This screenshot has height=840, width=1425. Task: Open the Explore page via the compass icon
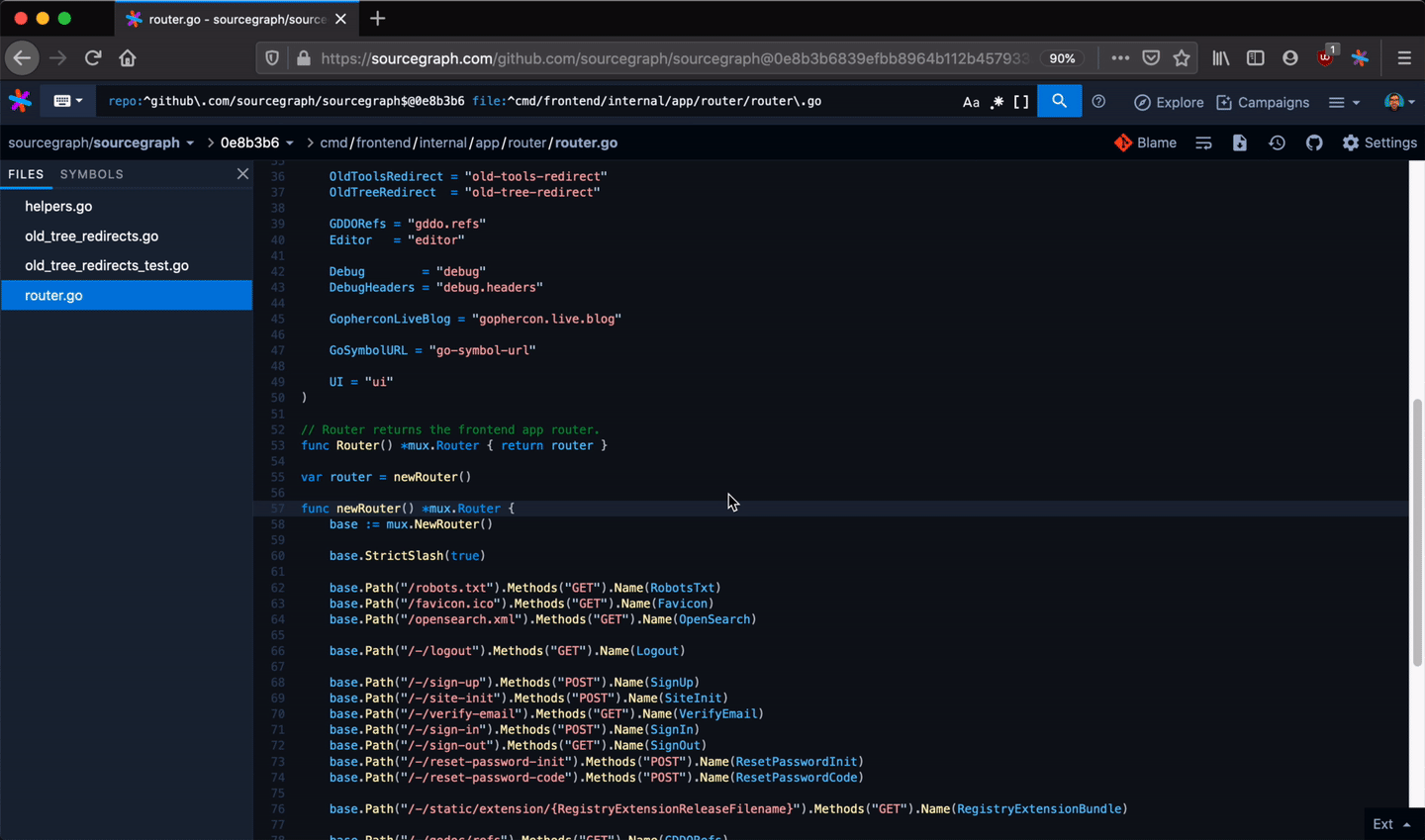(1169, 102)
